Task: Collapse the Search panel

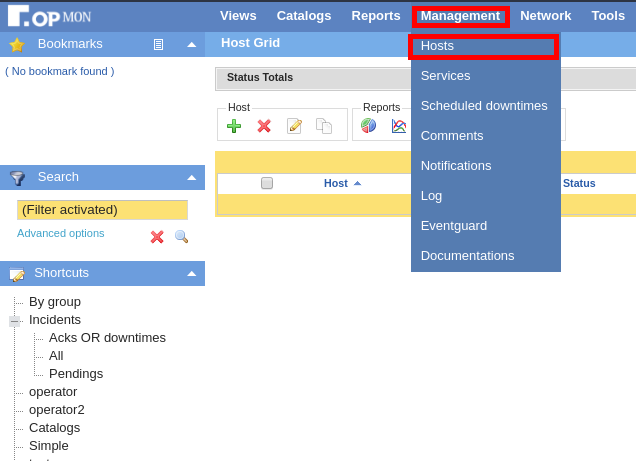Action: coord(191,177)
